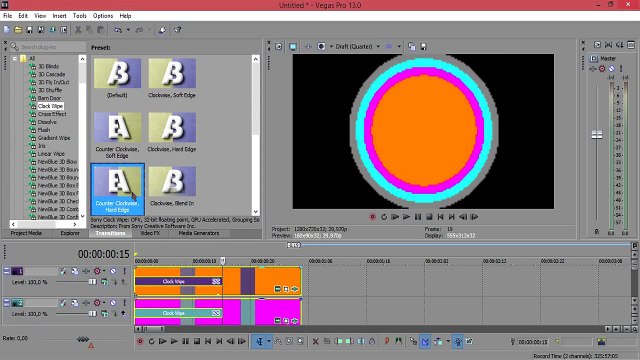Image resolution: width=640 pixels, height=360 pixels.
Task: Toggle compositing mode on track 2
Action: 104,314
